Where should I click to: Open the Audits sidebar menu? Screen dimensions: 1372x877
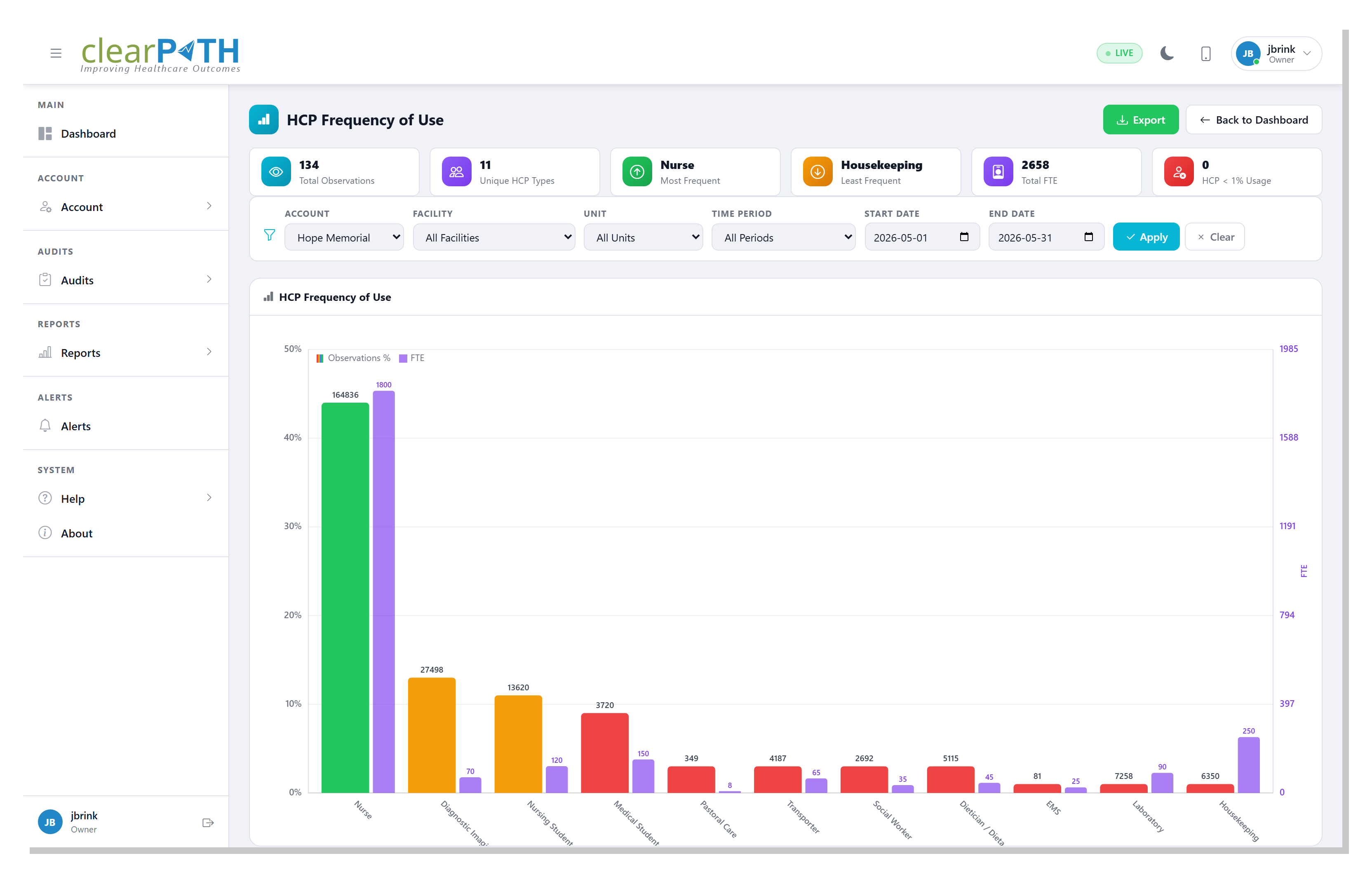pyautogui.click(x=125, y=280)
